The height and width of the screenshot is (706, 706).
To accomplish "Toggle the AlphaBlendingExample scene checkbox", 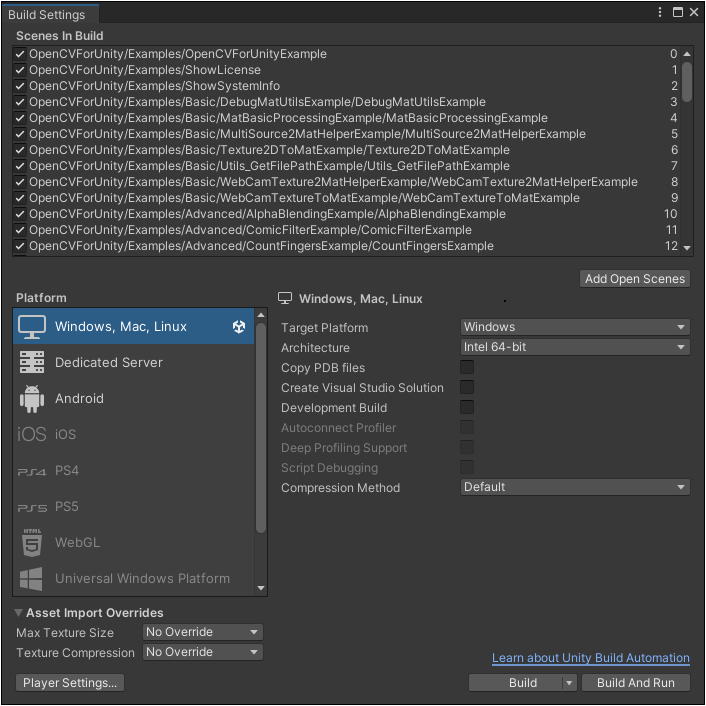I will click(x=19, y=214).
